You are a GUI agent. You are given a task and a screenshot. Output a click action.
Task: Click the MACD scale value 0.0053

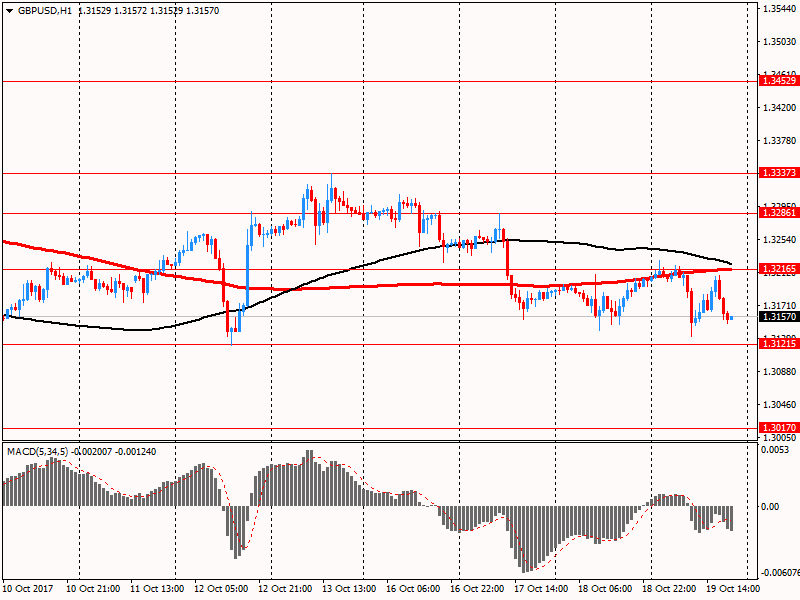point(774,450)
